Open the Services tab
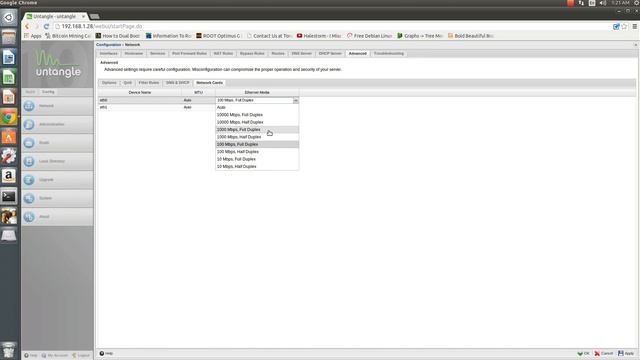The image size is (640, 360). pyautogui.click(x=158, y=53)
